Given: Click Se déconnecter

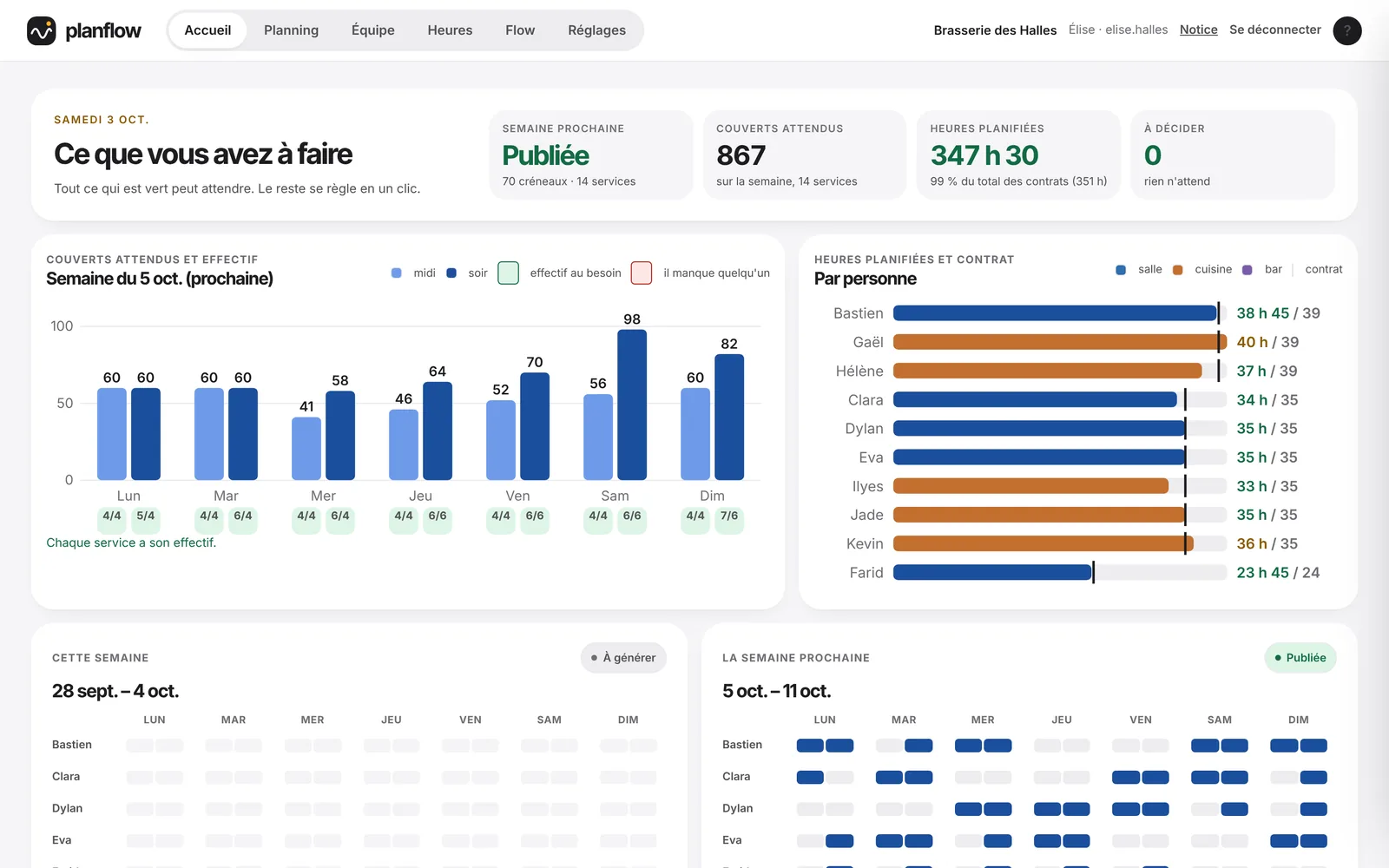Looking at the screenshot, I should (x=1274, y=30).
